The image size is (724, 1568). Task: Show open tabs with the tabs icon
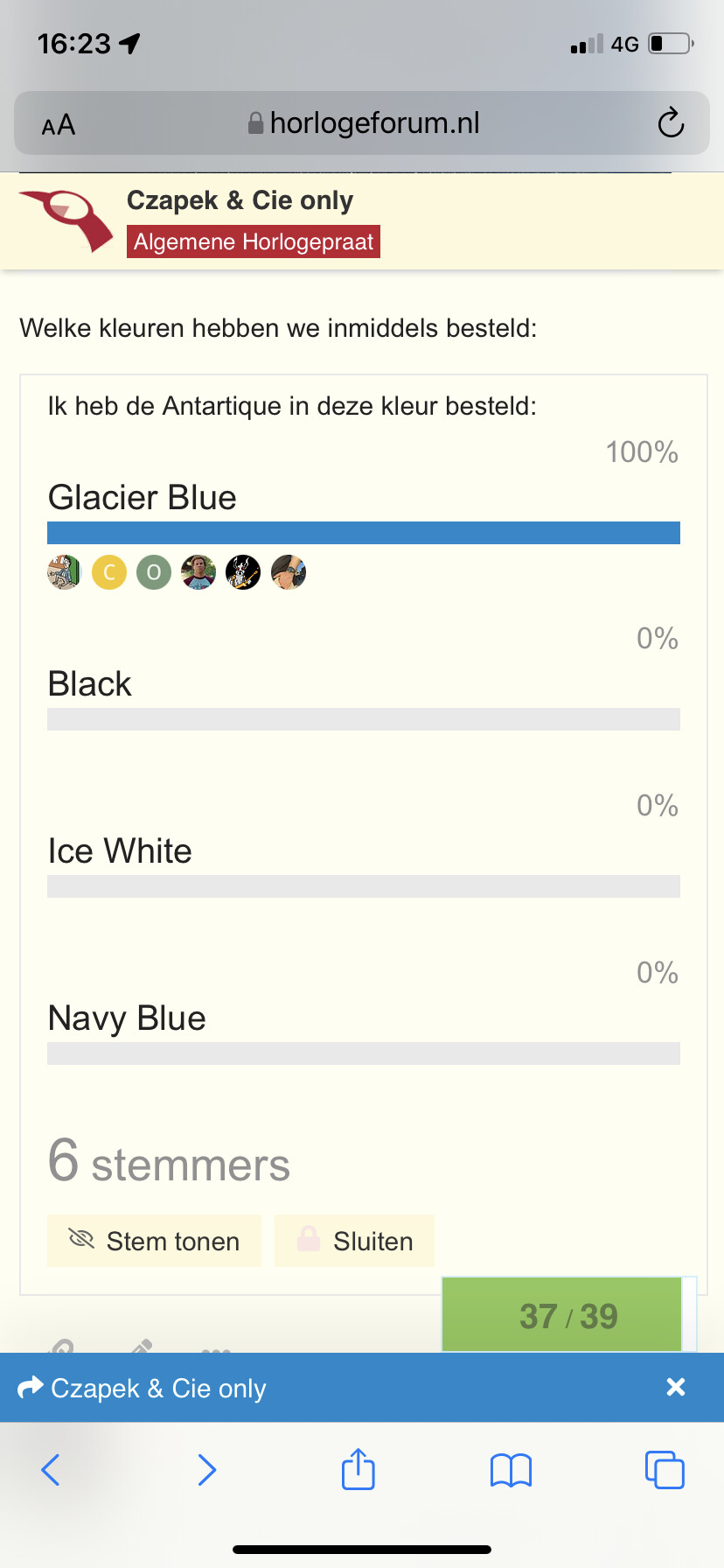[x=665, y=1469]
